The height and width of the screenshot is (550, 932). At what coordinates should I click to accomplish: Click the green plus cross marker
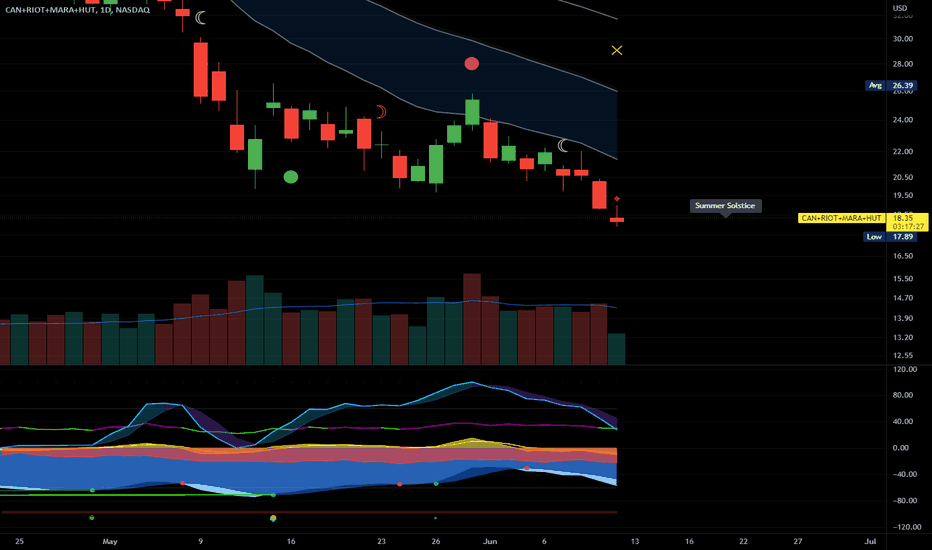(x=381, y=144)
